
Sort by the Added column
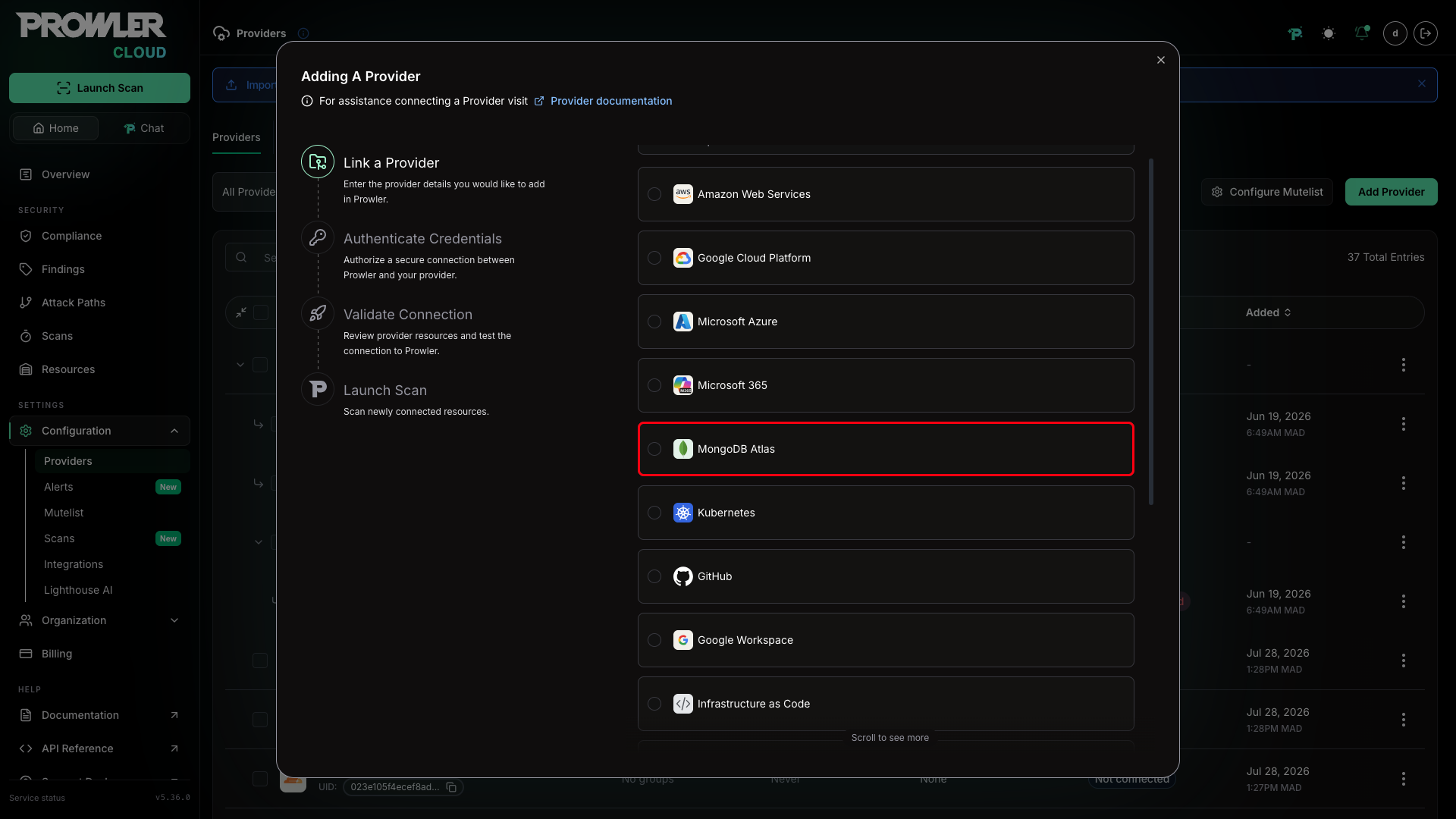tap(1268, 312)
